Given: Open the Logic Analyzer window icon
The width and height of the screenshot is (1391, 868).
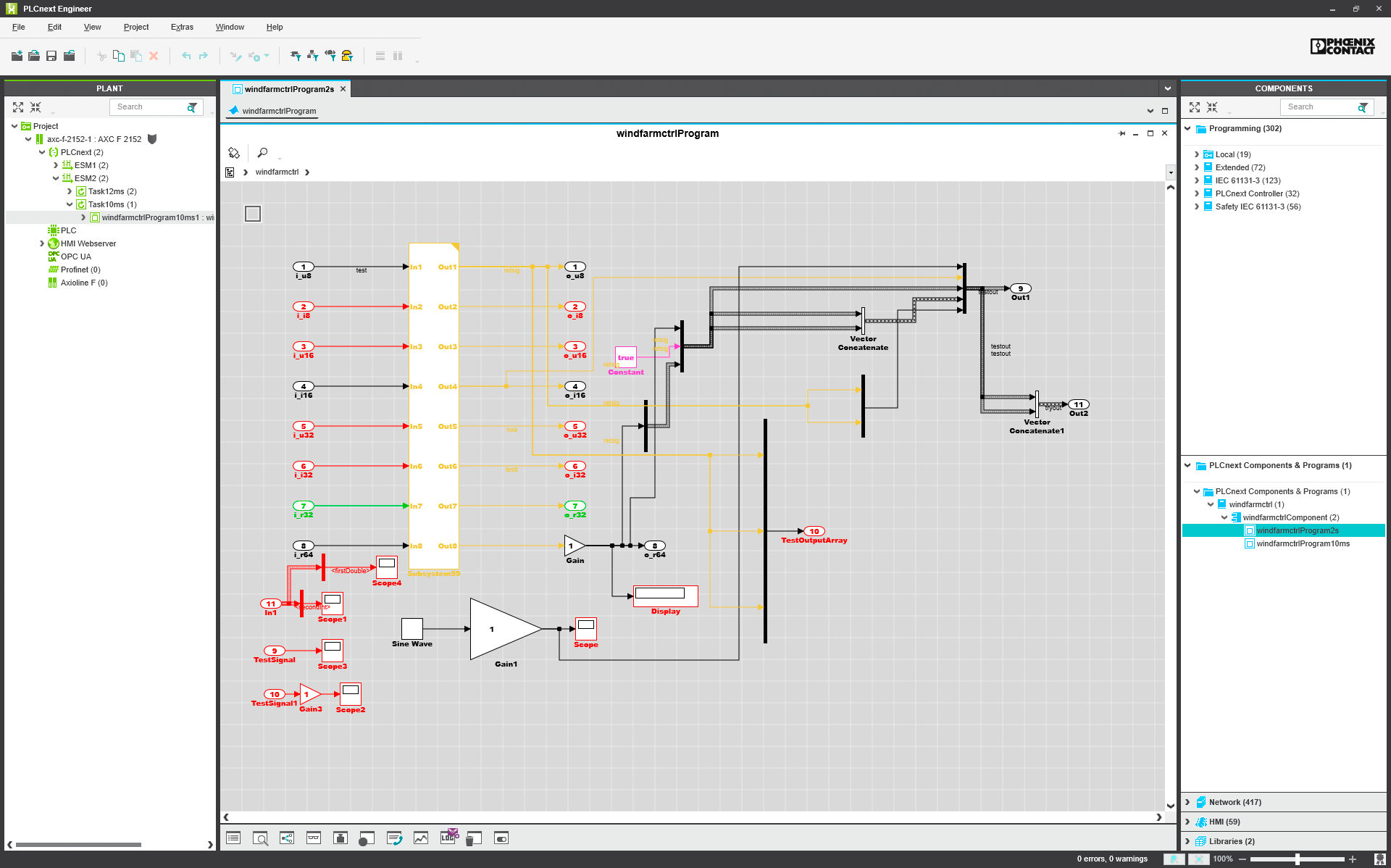Looking at the screenshot, I should 421,838.
